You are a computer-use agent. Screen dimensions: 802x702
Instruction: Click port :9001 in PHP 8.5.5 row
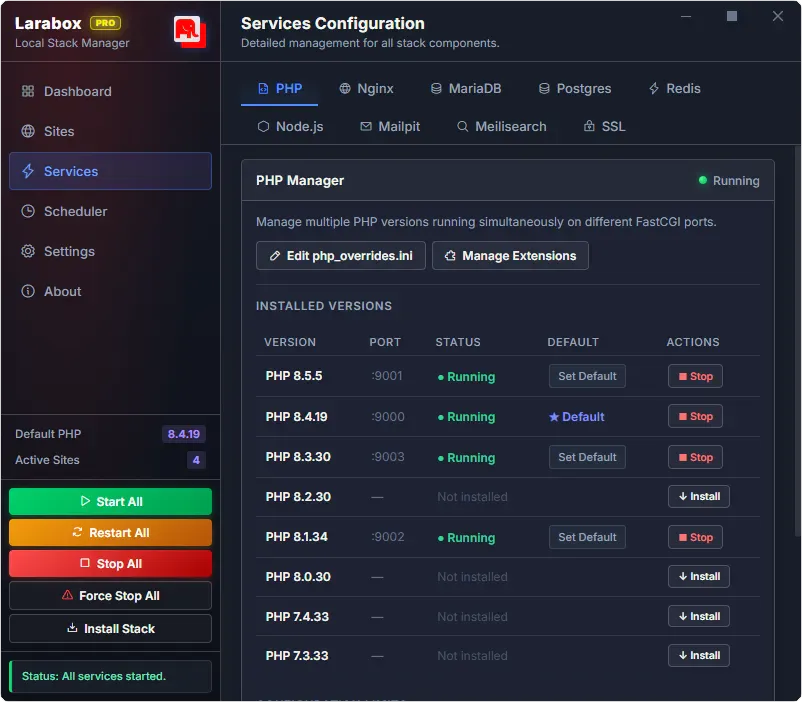pyautogui.click(x=387, y=376)
